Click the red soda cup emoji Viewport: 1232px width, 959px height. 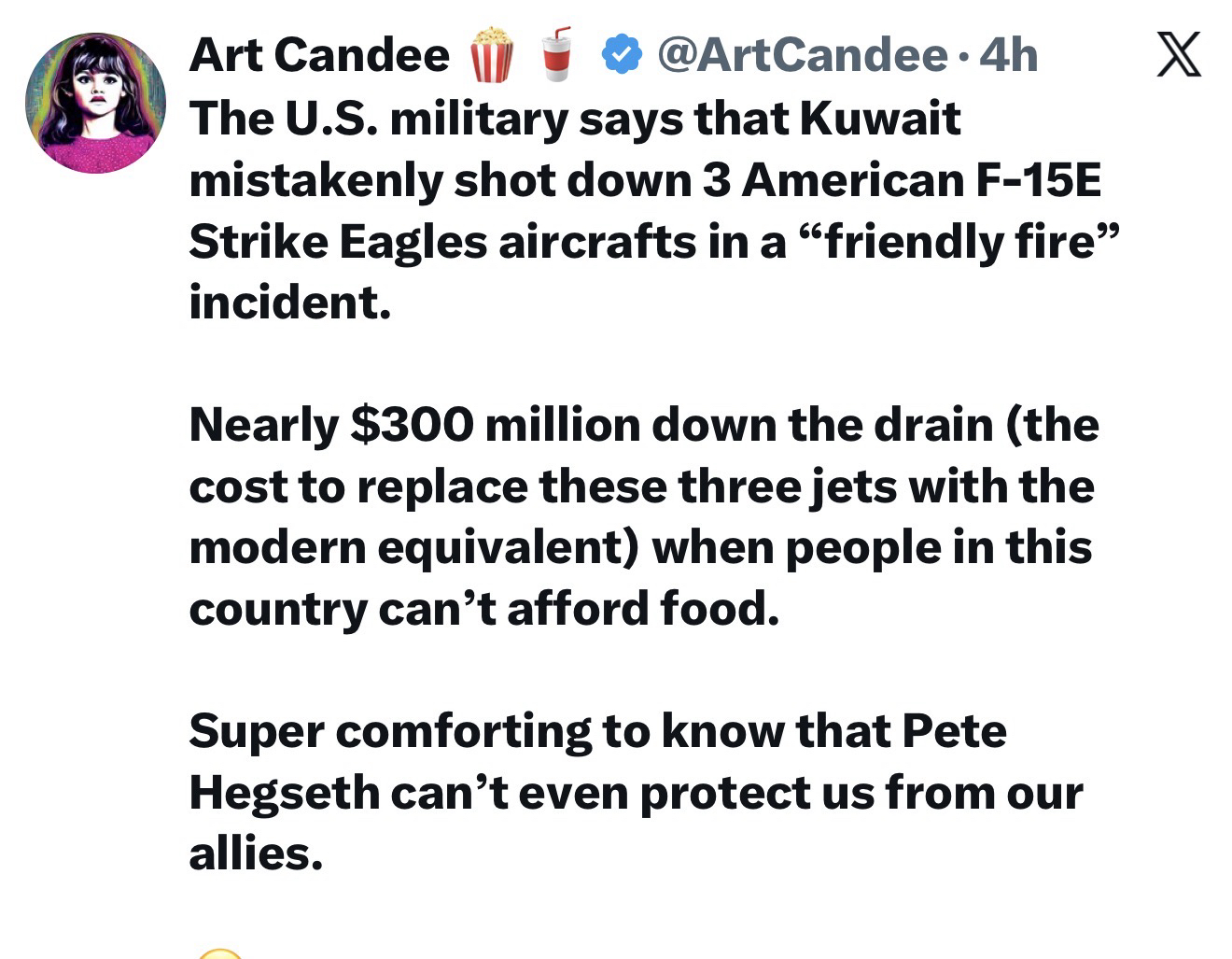tap(557, 54)
